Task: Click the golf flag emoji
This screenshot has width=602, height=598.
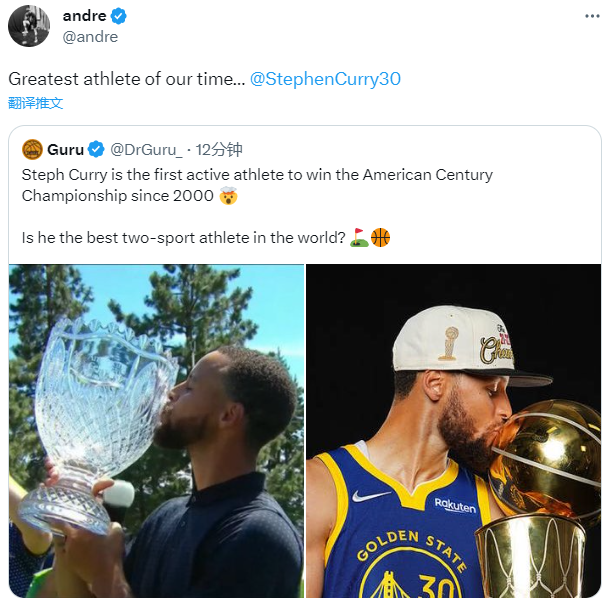Action: point(359,238)
